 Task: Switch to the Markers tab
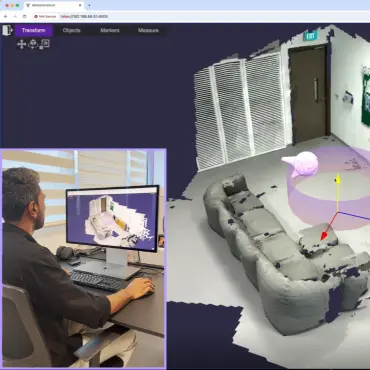(110, 30)
